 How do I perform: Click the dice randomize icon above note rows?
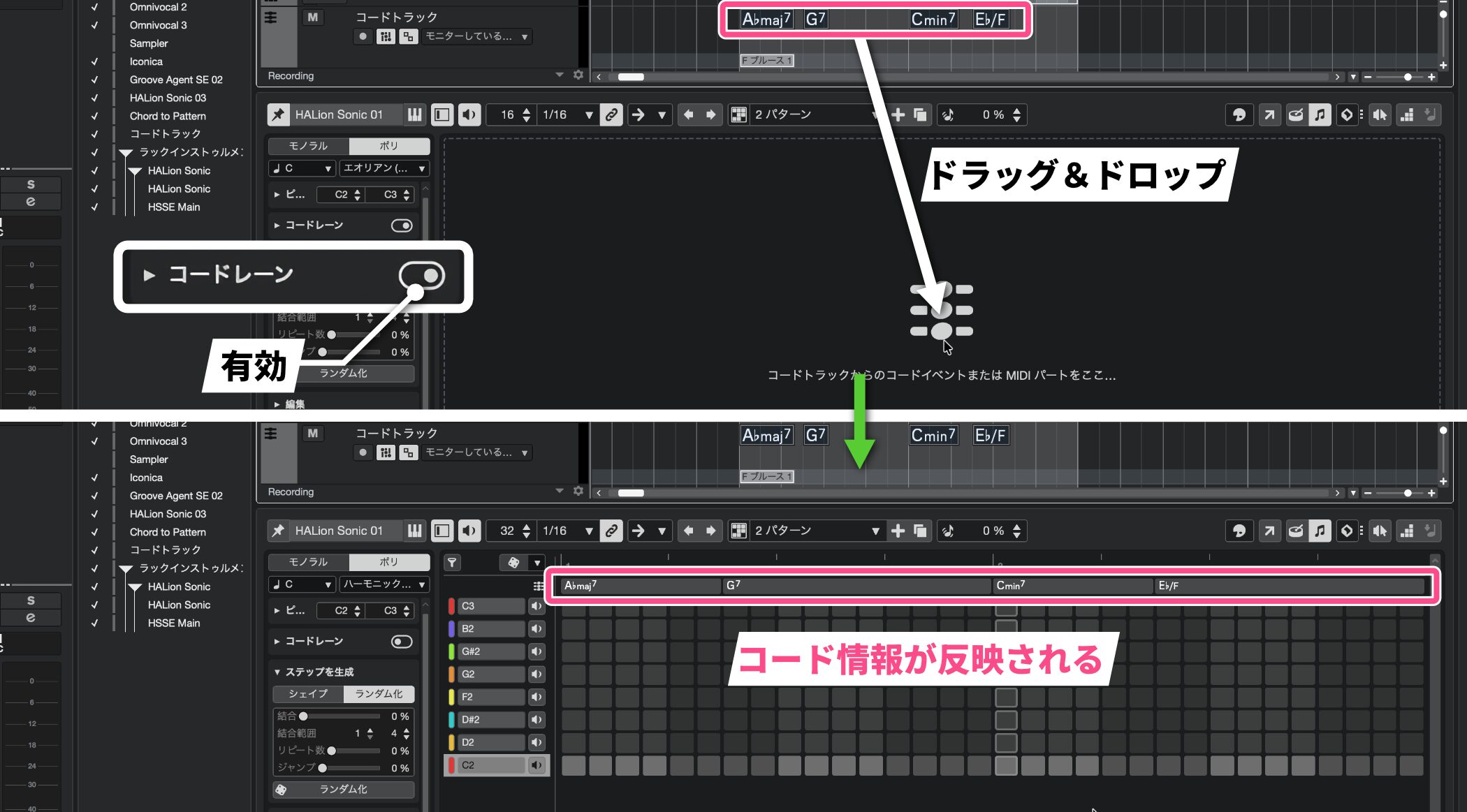(514, 562)
